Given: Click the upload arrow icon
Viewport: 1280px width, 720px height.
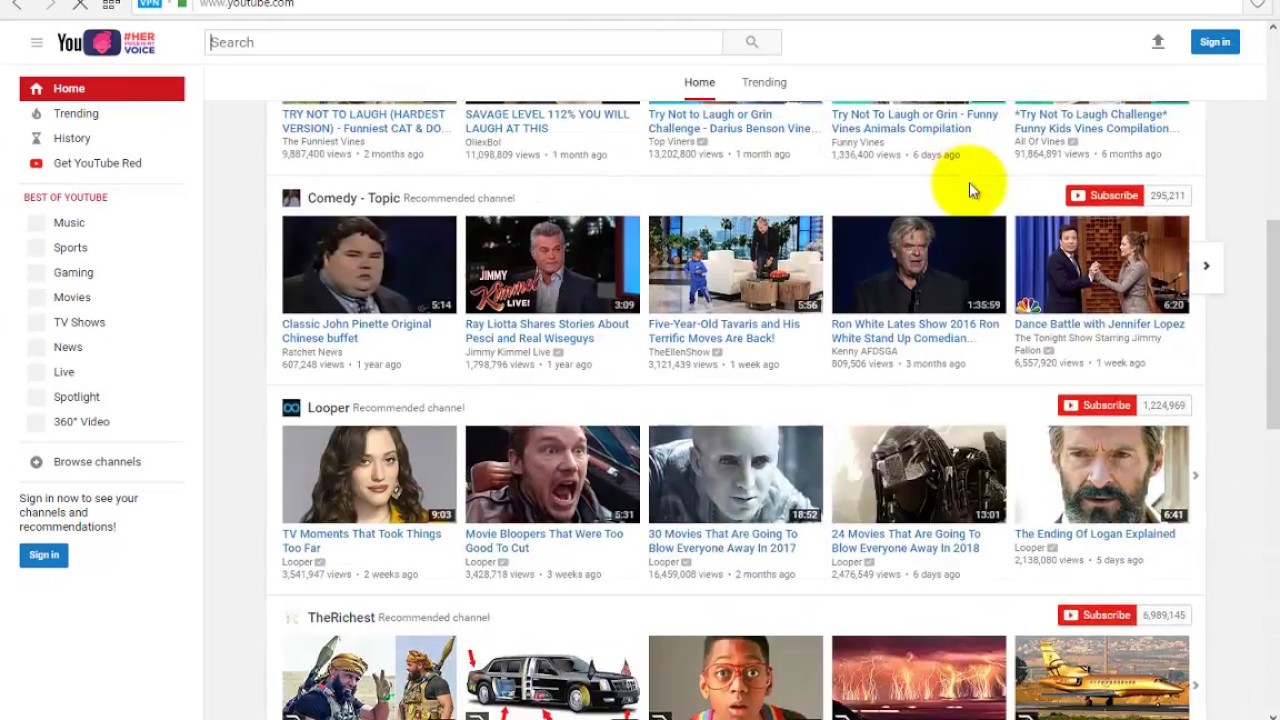Looking at the screenshot, I should pos(1158,42).
